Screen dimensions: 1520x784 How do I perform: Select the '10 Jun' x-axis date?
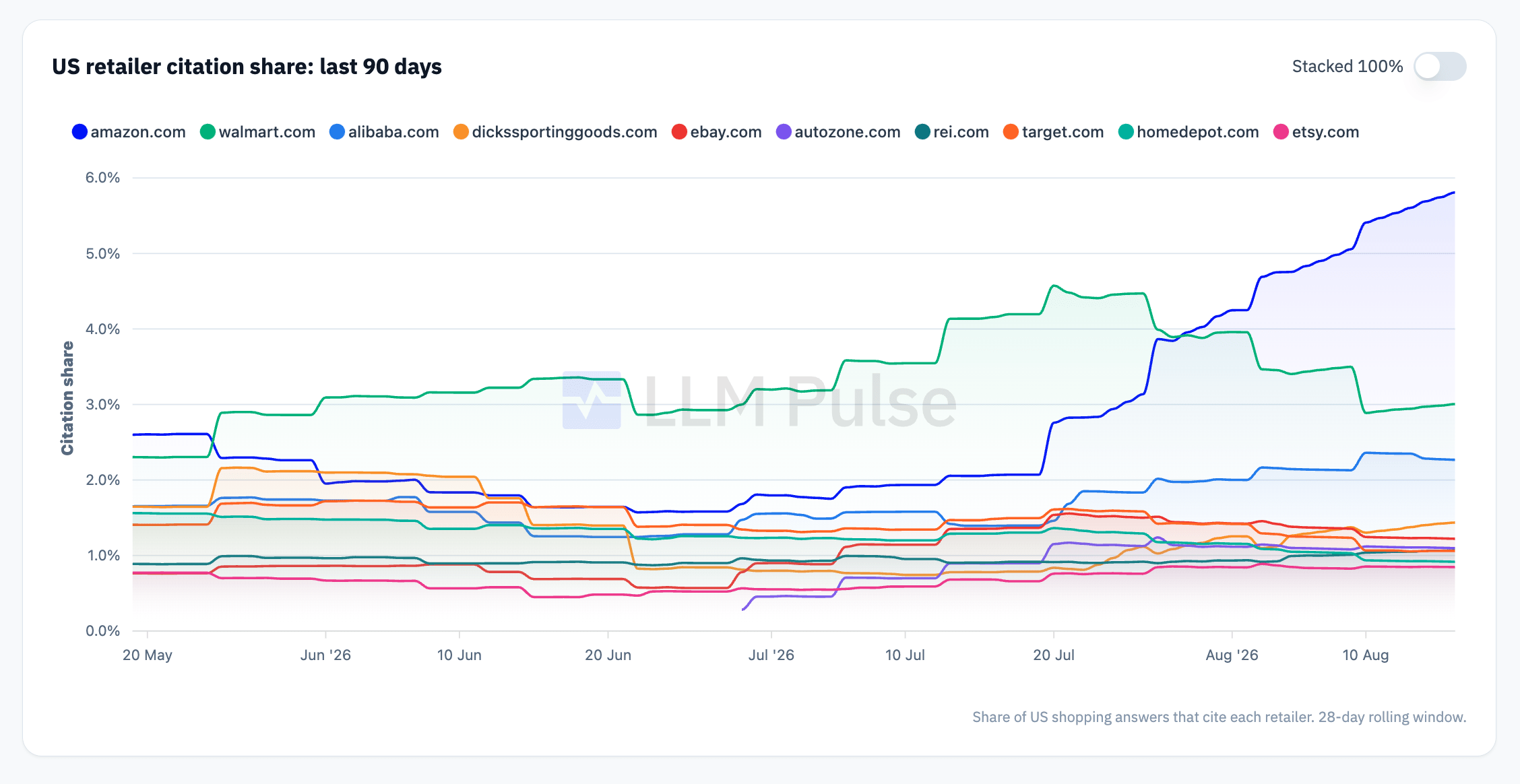[460, 655]
